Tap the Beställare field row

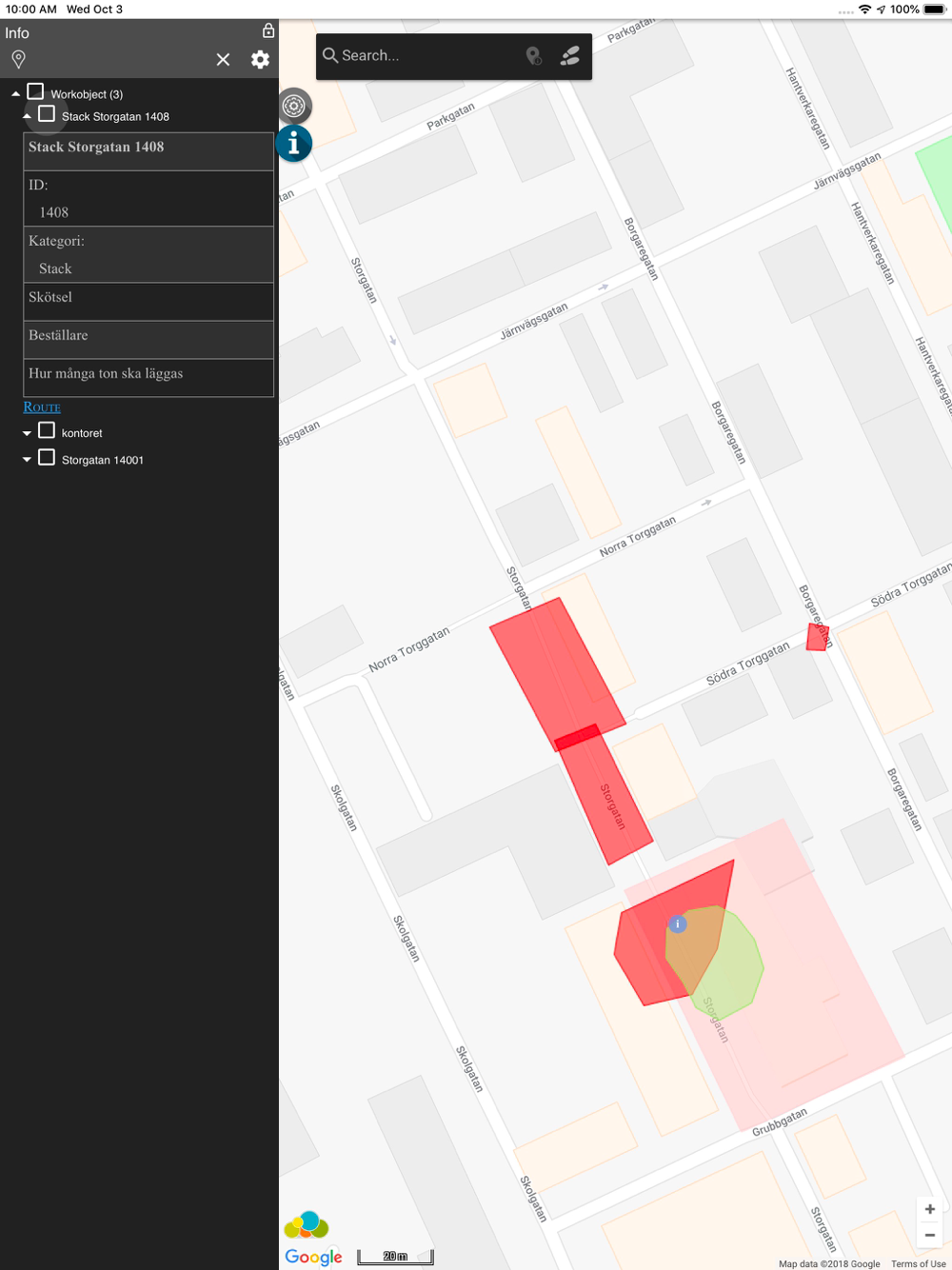(x=149, y=340)
